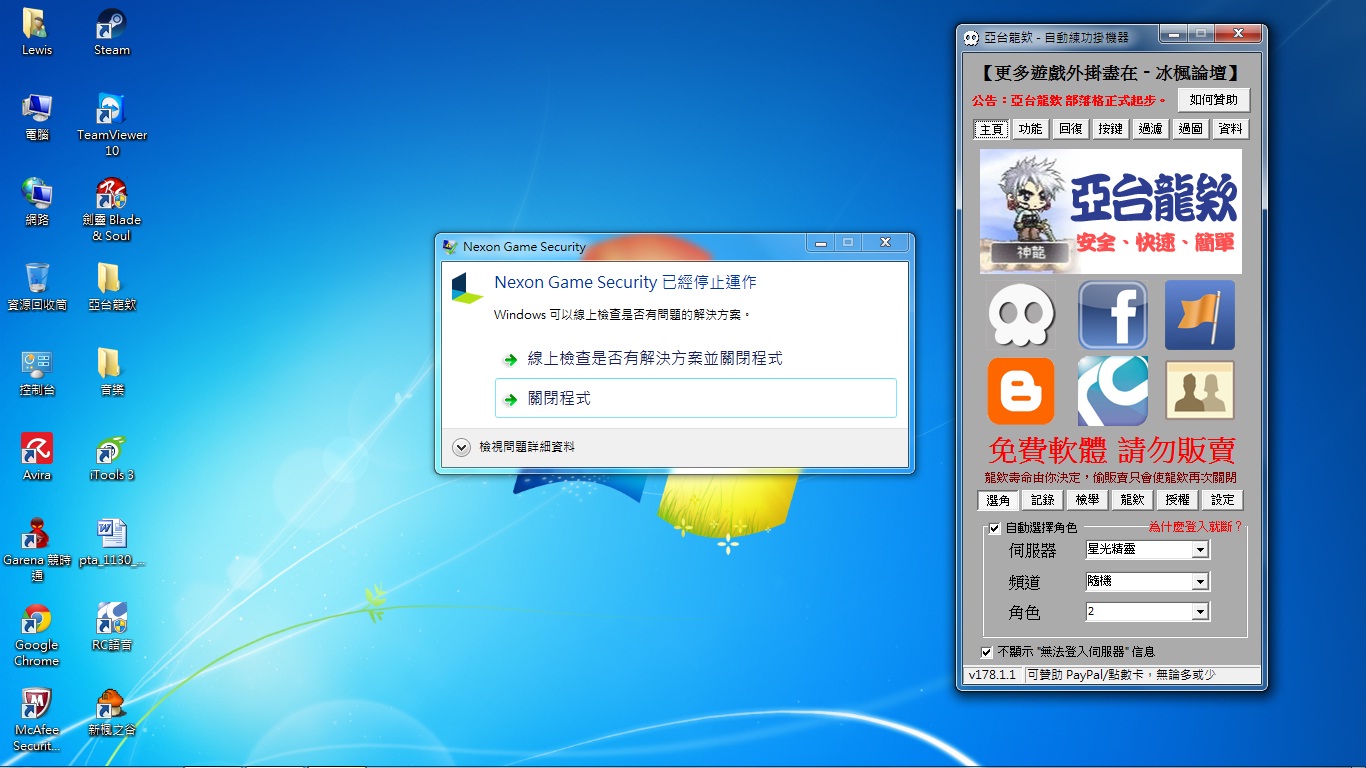Open the 音樂 music folder
The height and width of the screenshot is (768, 1366).
click(x=112, y=372)
